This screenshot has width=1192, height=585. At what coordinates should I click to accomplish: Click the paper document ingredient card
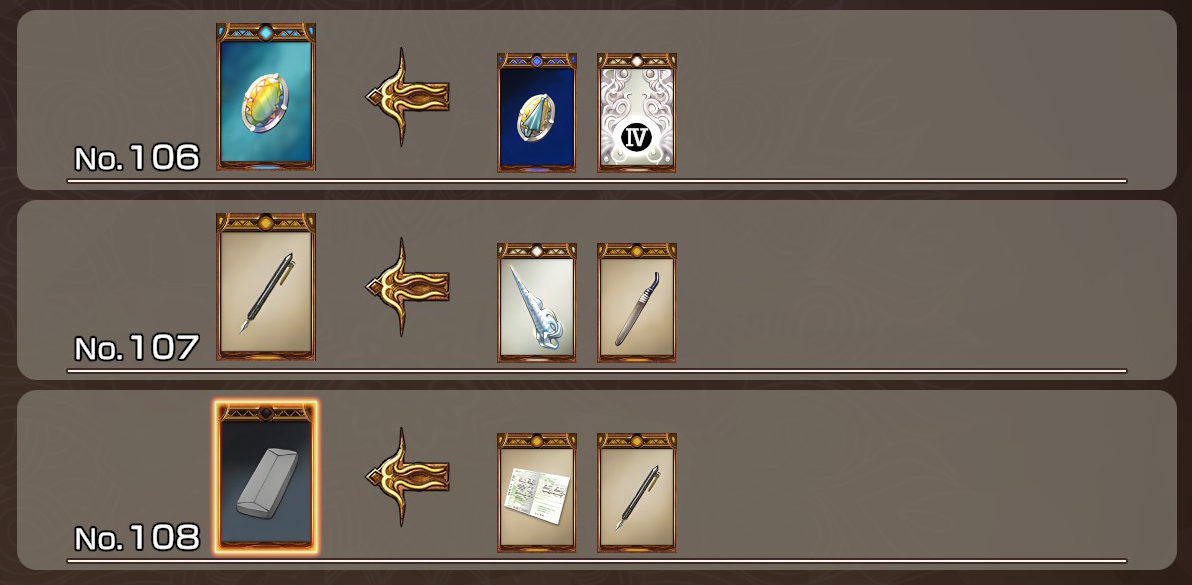(537, 492)
